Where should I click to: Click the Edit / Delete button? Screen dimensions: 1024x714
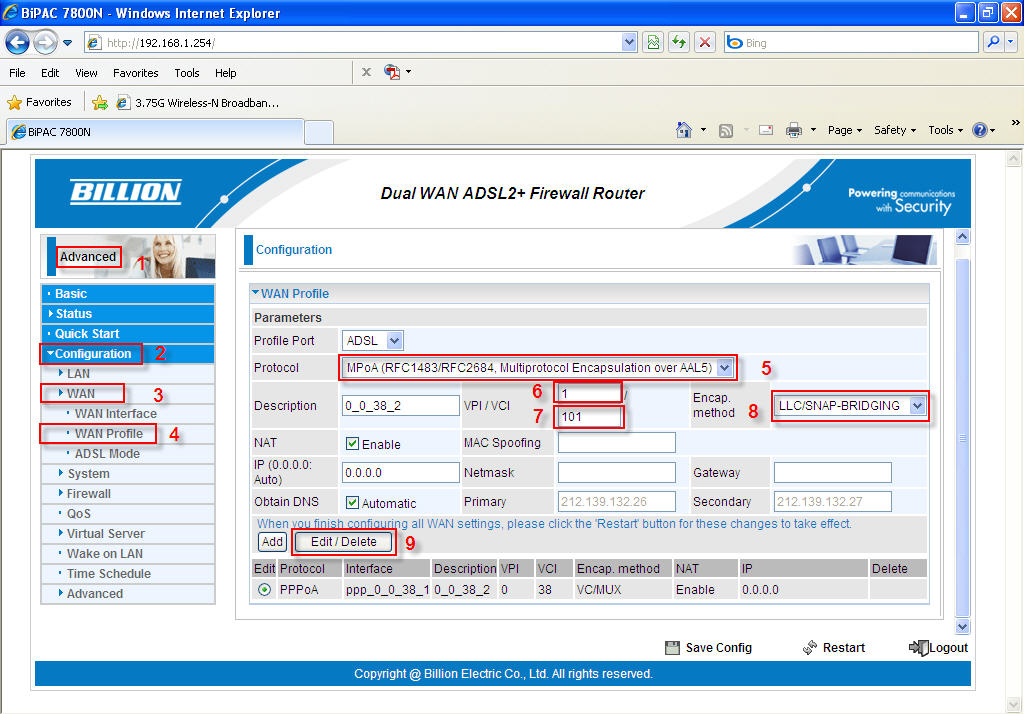click(x=344, y=542)
